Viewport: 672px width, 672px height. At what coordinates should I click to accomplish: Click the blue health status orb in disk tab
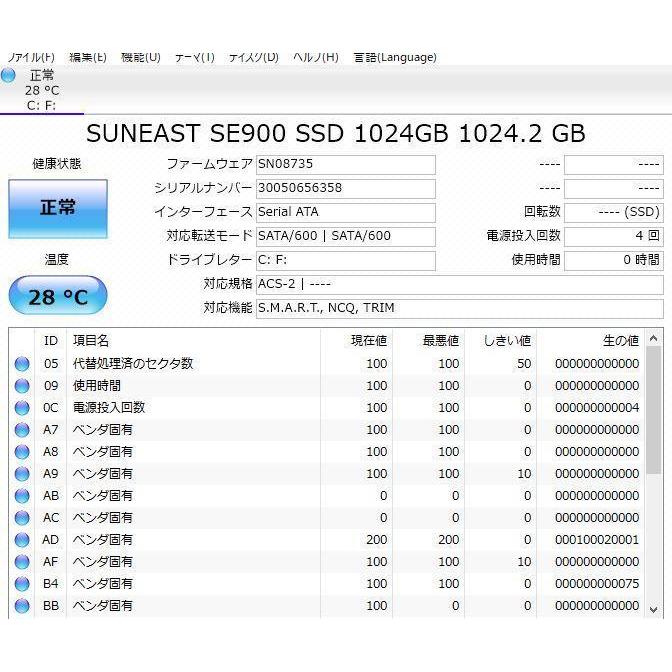8,75
